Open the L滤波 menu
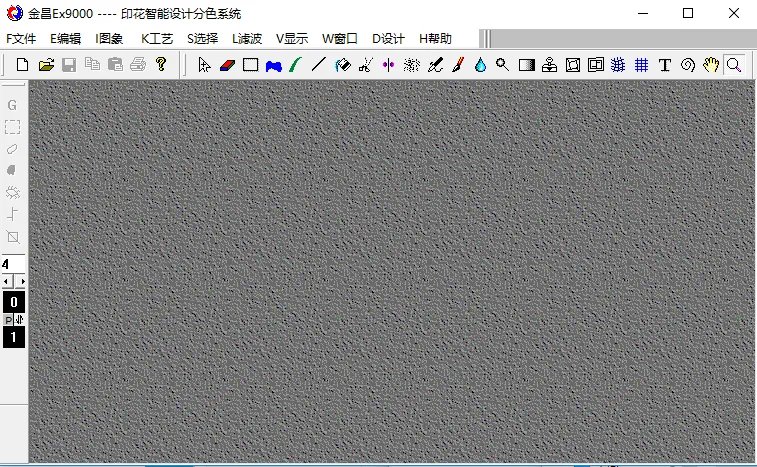757x467 pixels. pos(246,39)
